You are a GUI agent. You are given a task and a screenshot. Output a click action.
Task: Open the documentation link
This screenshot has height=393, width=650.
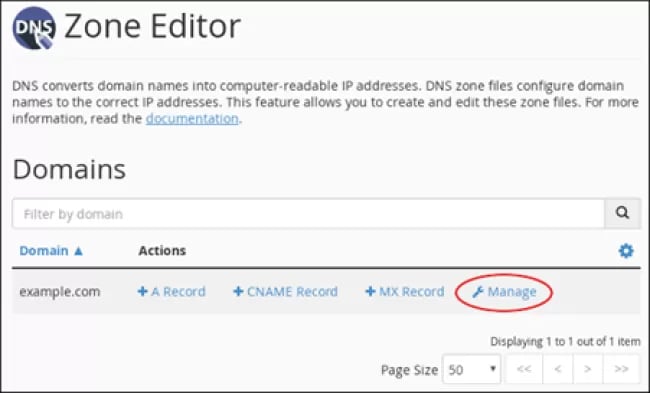click(192, 119)
